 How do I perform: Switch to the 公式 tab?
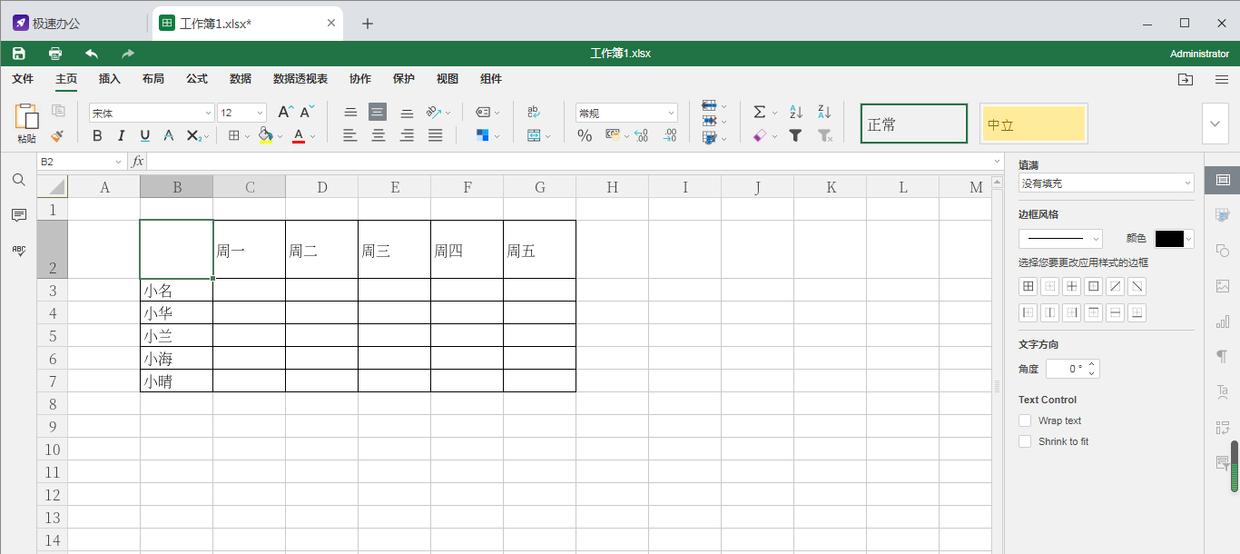click(x=197, y=79)
